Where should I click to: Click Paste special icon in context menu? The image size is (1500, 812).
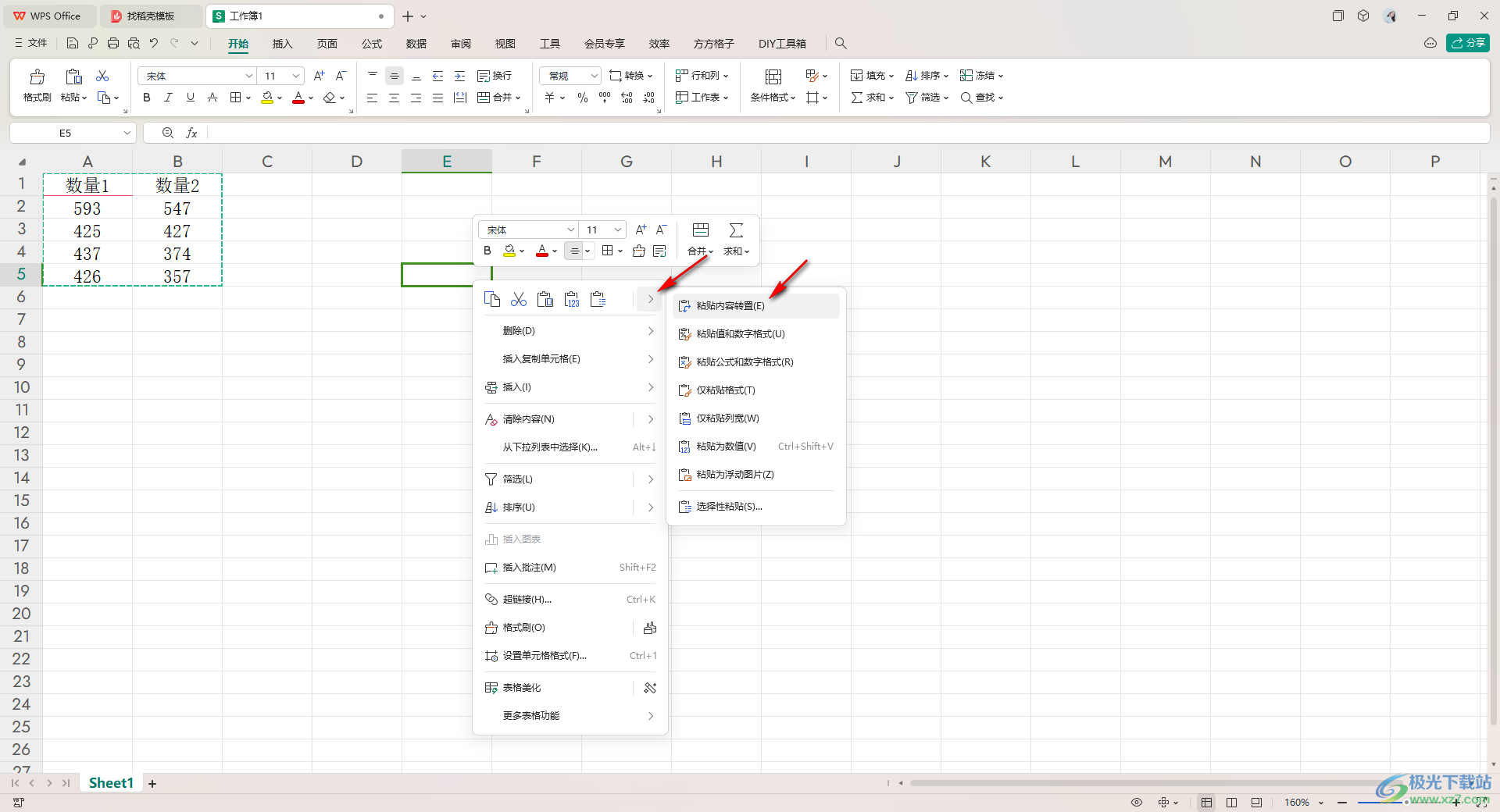point(598,299)
